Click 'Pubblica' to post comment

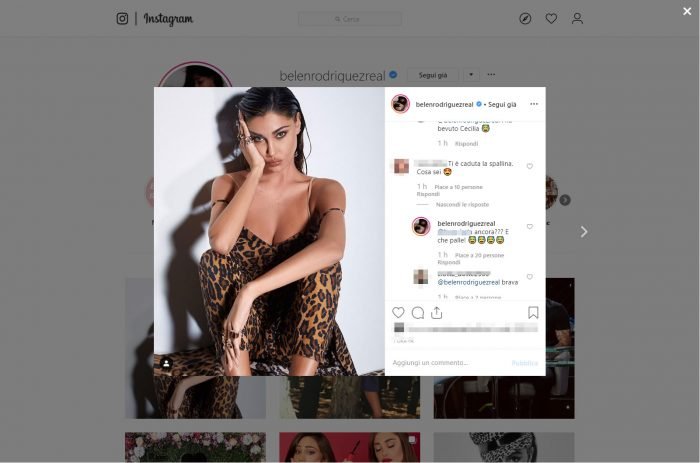coord(525,363)
